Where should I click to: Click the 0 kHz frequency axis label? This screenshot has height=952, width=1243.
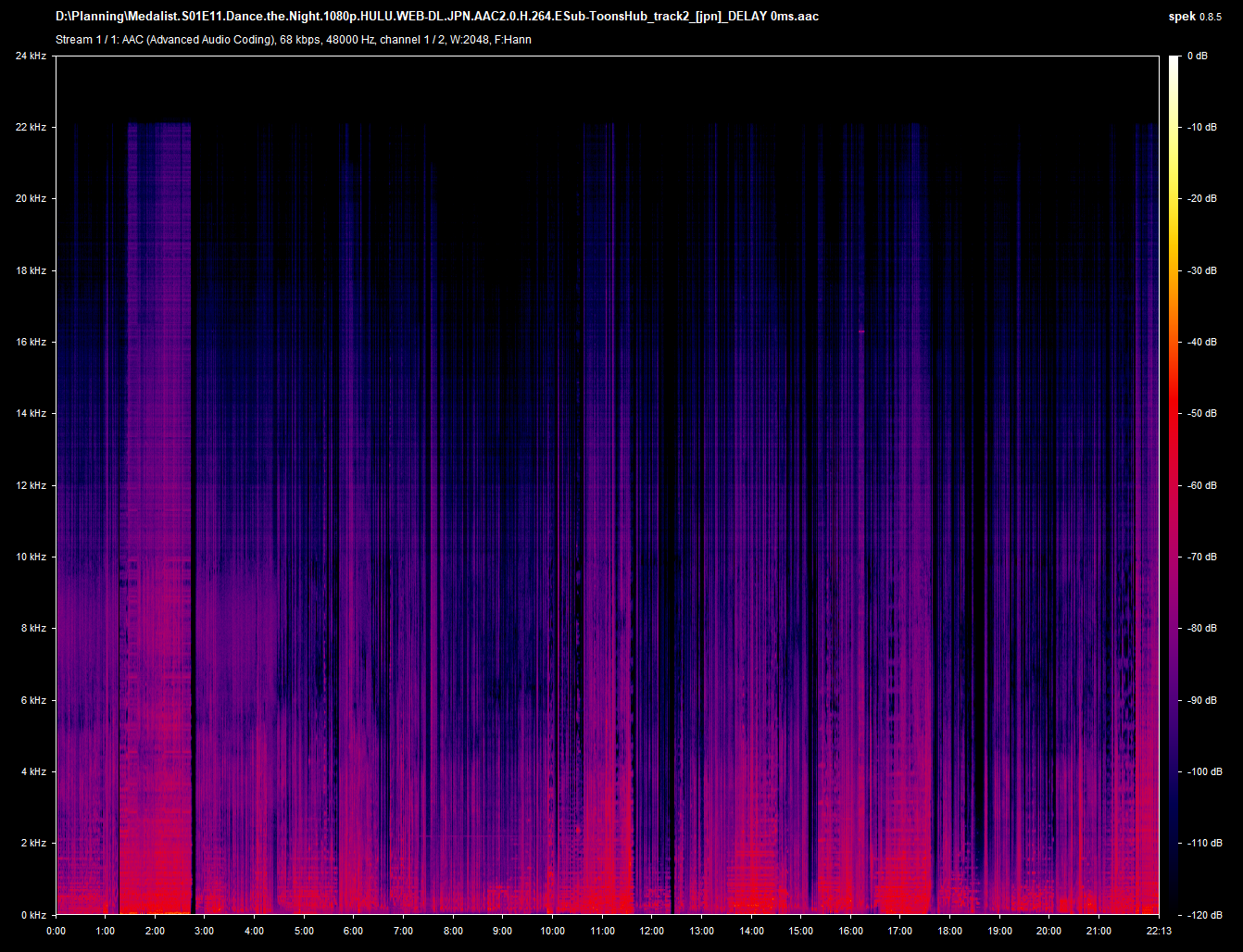[x=32, y=915]
